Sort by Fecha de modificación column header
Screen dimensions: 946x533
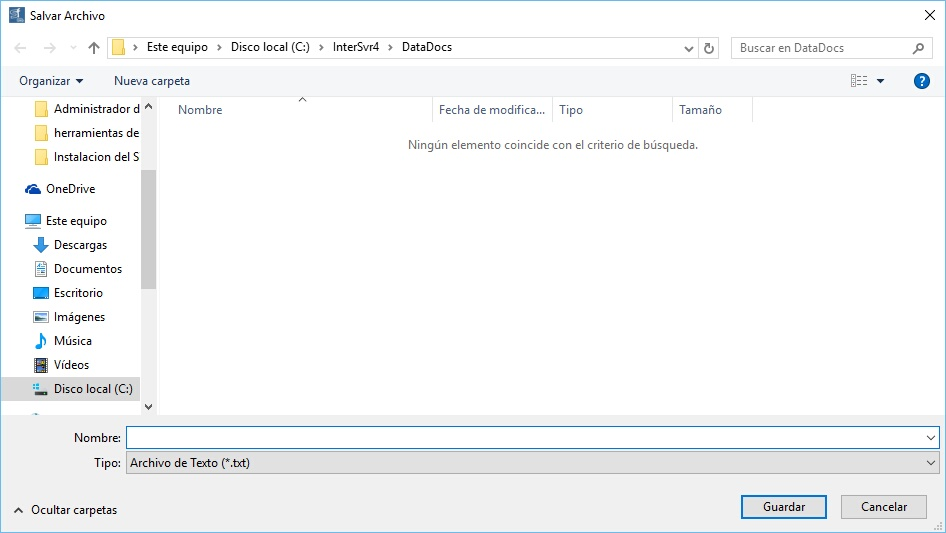(x=491, y=110)
